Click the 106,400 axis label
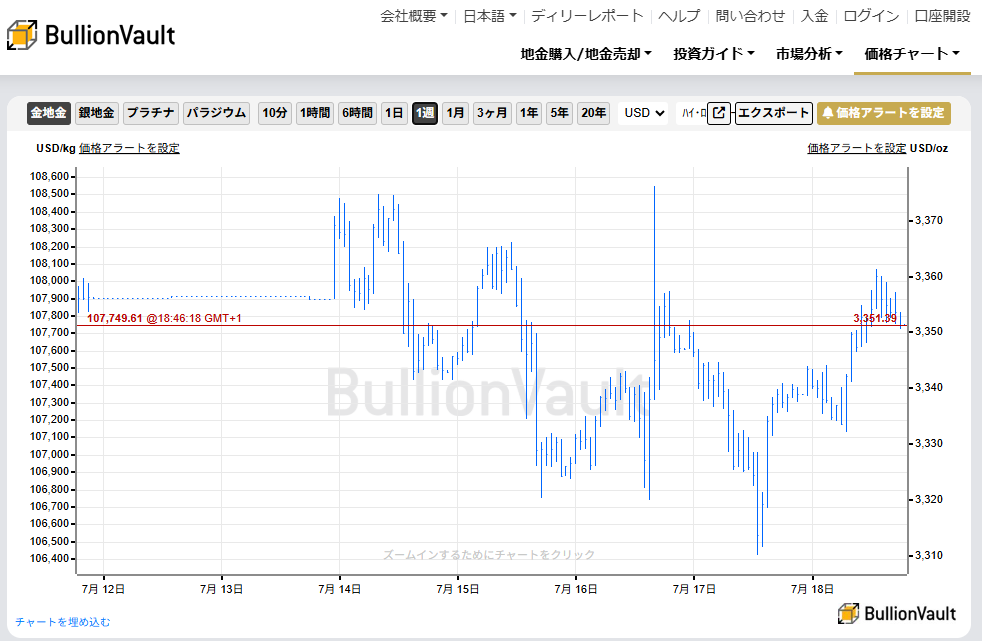The height and width of the screenshot is (641, 982). (x=49, y=558)
